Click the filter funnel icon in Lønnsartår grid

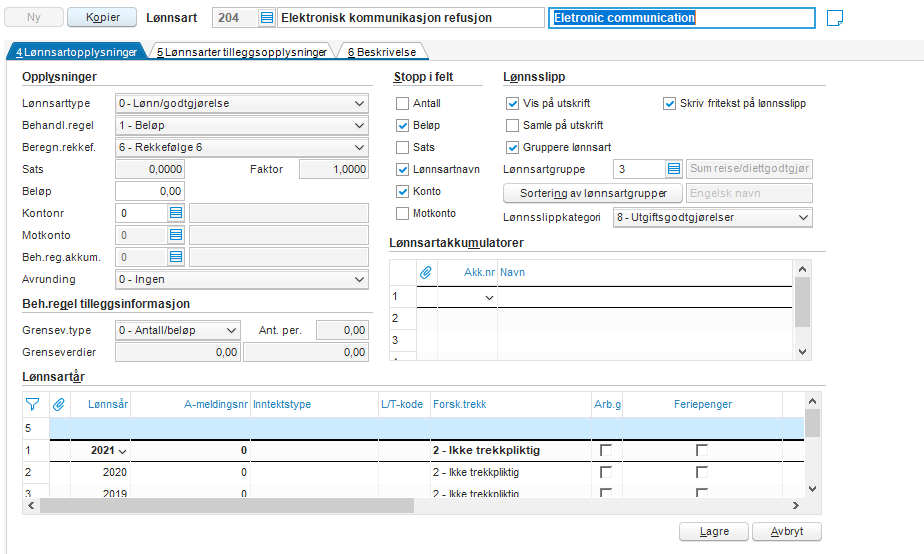tap(32, 404)
